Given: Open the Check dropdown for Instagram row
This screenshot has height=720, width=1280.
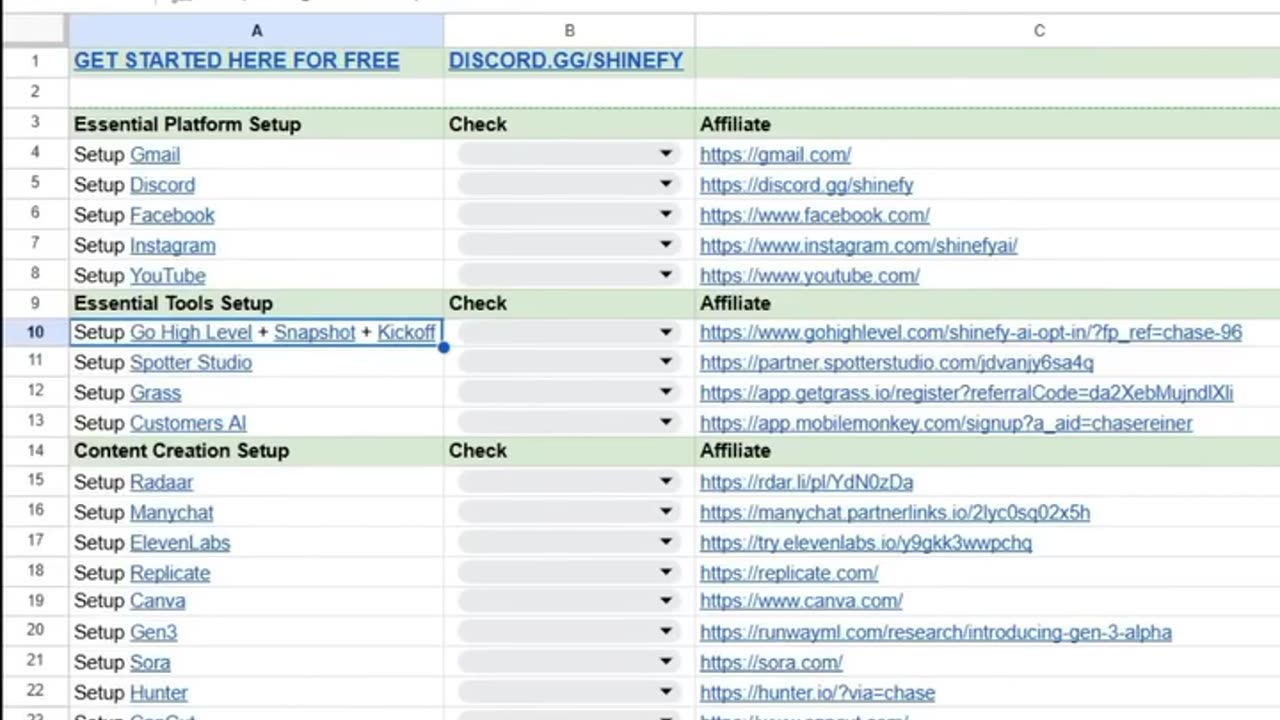Looking at the screenshot, I should pos(567,244).
